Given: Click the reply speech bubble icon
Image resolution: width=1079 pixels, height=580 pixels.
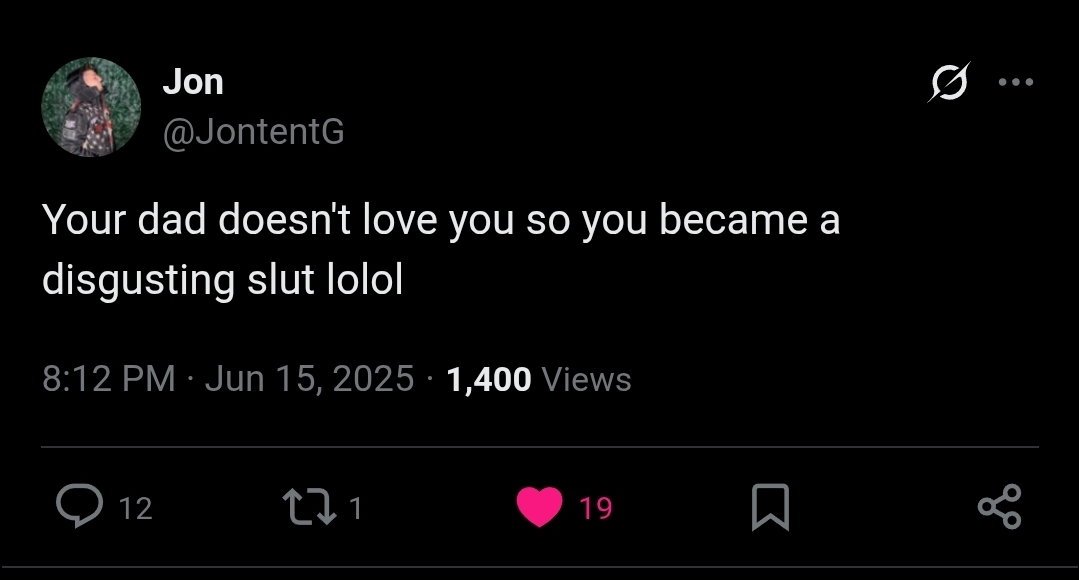Looking at the screenshot, I should coord(76,507).
